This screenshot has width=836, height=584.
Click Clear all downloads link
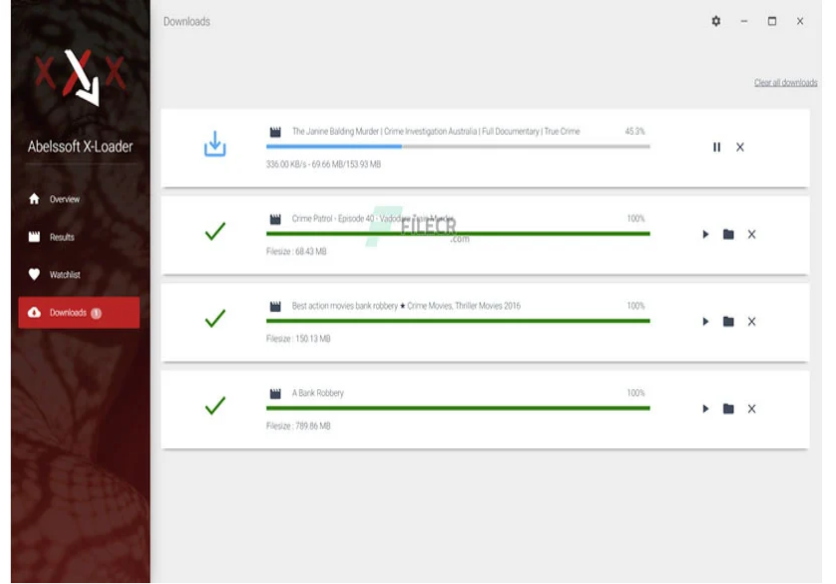pyautogui.click(x=785, y=83)
